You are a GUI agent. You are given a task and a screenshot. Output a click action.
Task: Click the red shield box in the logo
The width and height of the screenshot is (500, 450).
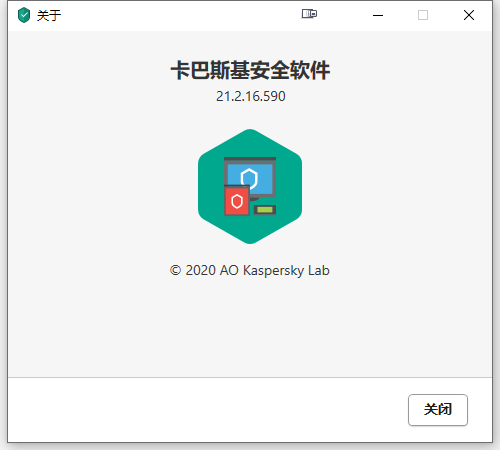237,201
